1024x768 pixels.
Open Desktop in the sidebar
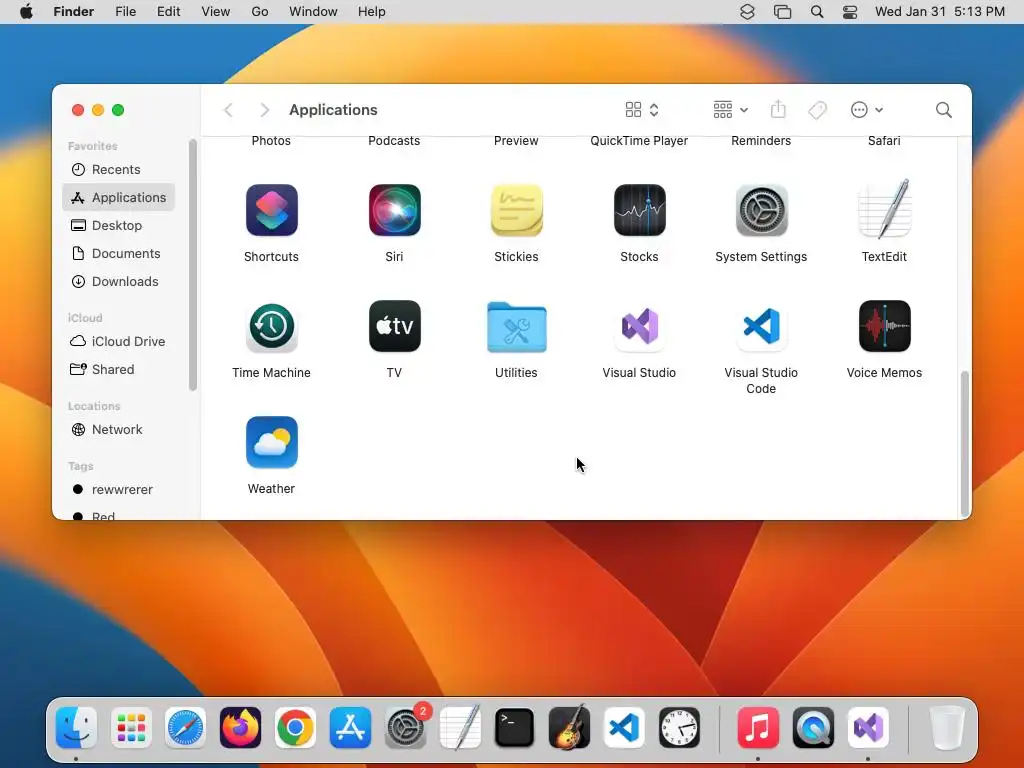(x=119, y=225)
